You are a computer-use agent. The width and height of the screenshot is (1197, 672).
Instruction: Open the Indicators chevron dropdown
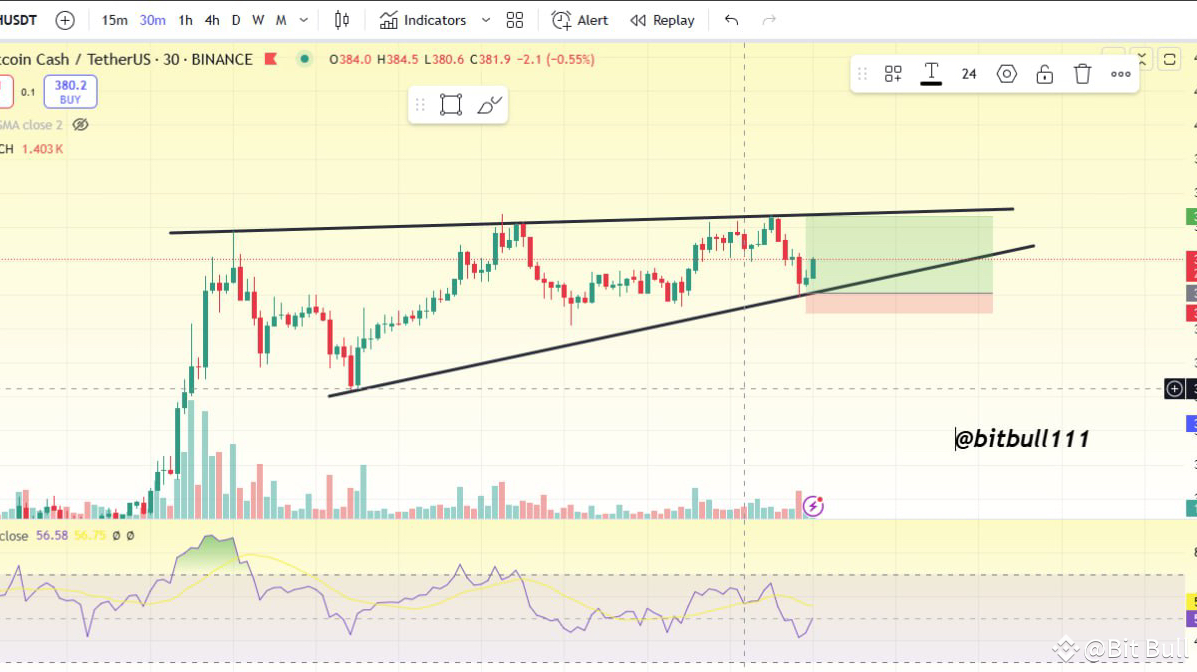(486, 19)
